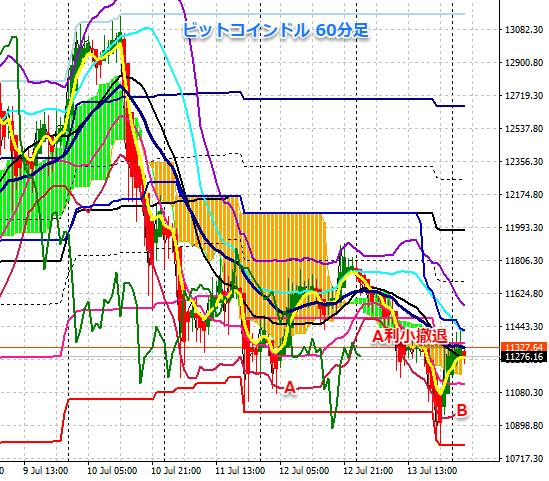549x481 pixels.
Task: Click the 12900.80 price axis label
Action: pos(524,63)
